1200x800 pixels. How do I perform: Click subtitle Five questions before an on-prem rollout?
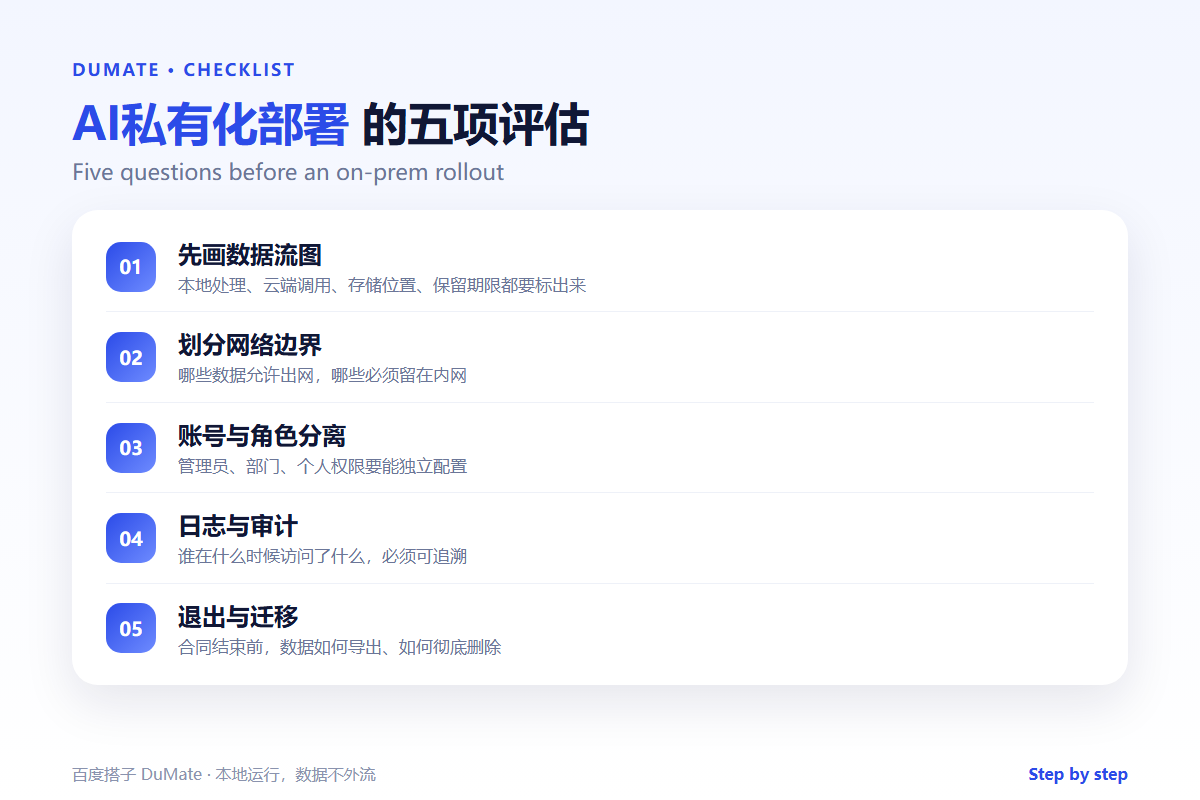tap(288, 172)
